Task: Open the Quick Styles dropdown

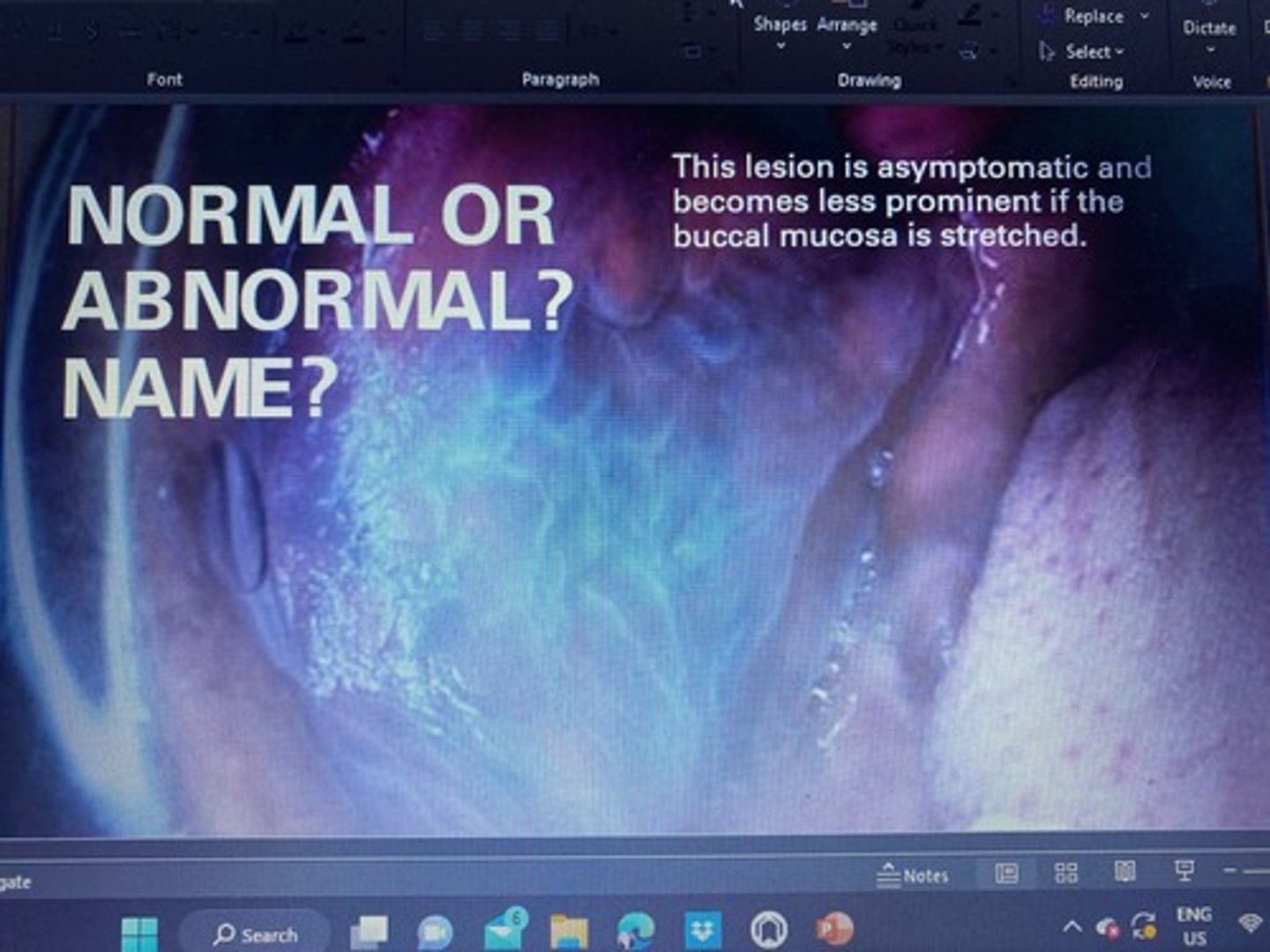Action: pos(916,35)
